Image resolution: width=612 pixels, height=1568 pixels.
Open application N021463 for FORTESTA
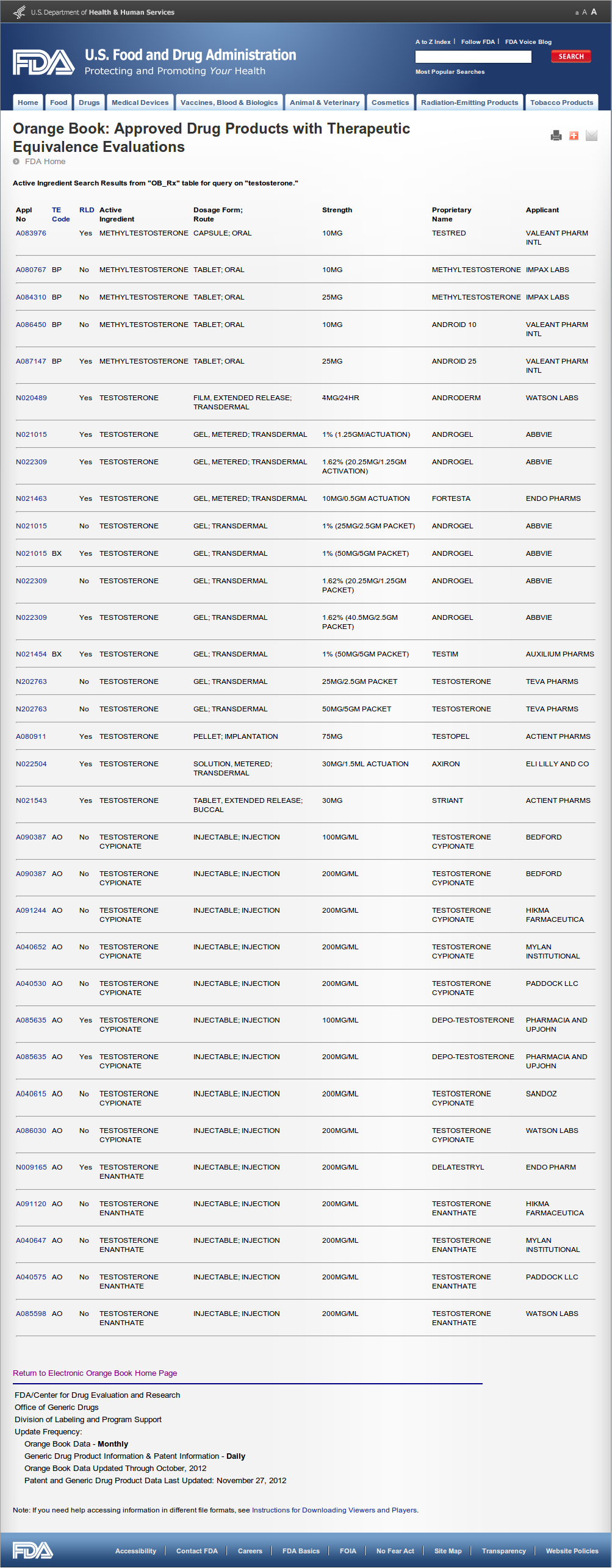click(x=31, y=498)
